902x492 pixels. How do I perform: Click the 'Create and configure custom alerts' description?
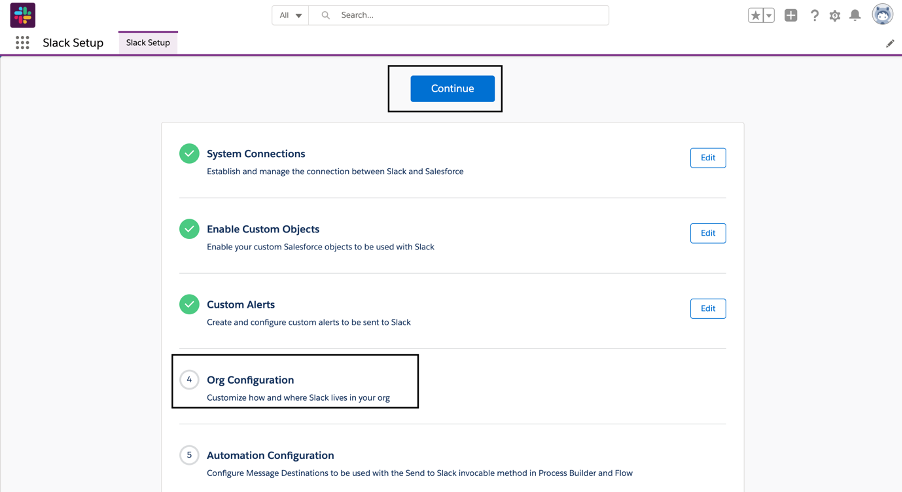click(308, 322)
